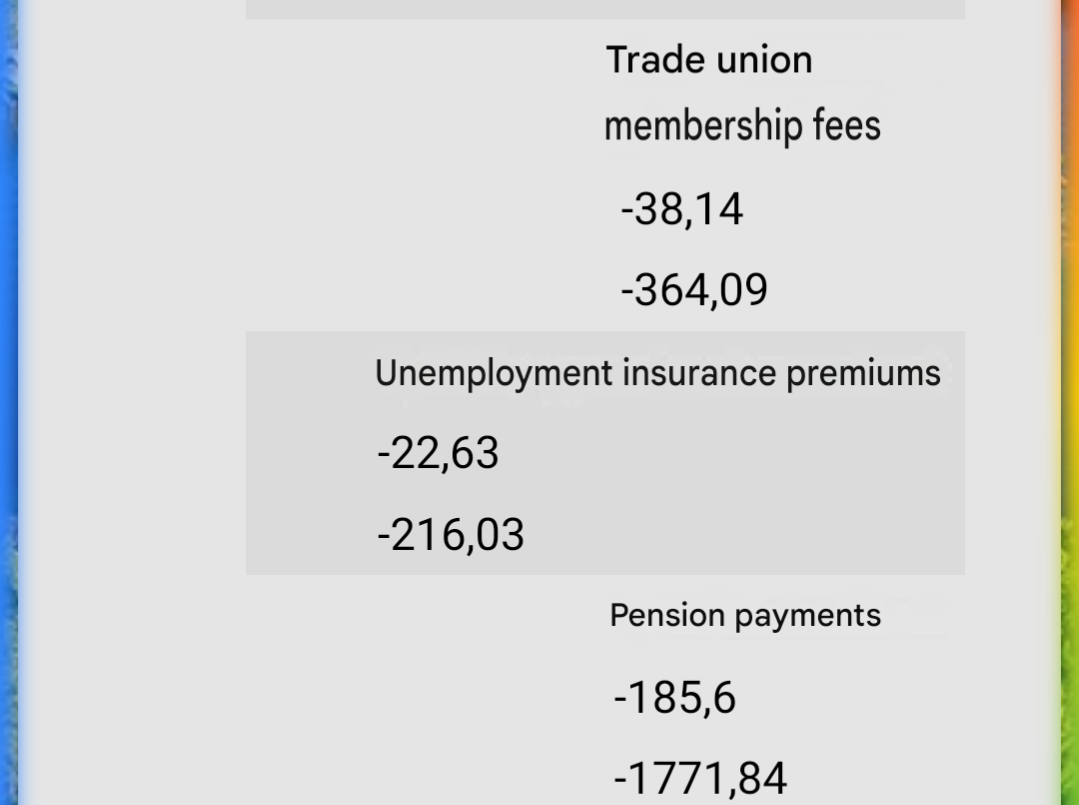Viewport: 1079px width, 805px height.
Task: Click the gray table row strip at the top
Action: pyautogui.click(x=605, y=9)
